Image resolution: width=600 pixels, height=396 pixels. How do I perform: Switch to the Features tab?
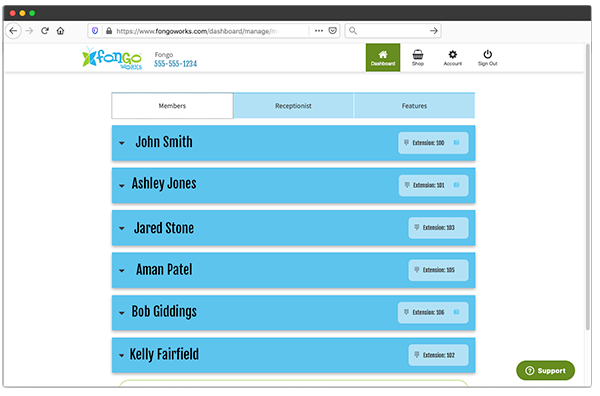pos(414,106)
